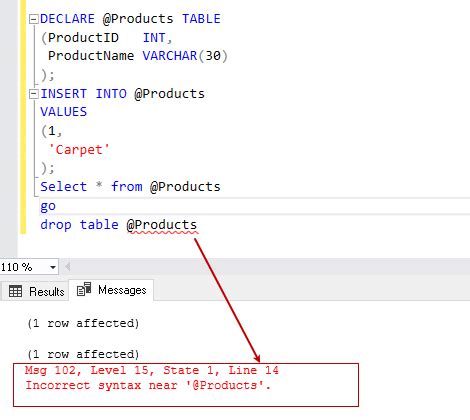
Task: Collapse the DECLARE @Products code block
Action: pyautogui.click(x=33, y=19)
